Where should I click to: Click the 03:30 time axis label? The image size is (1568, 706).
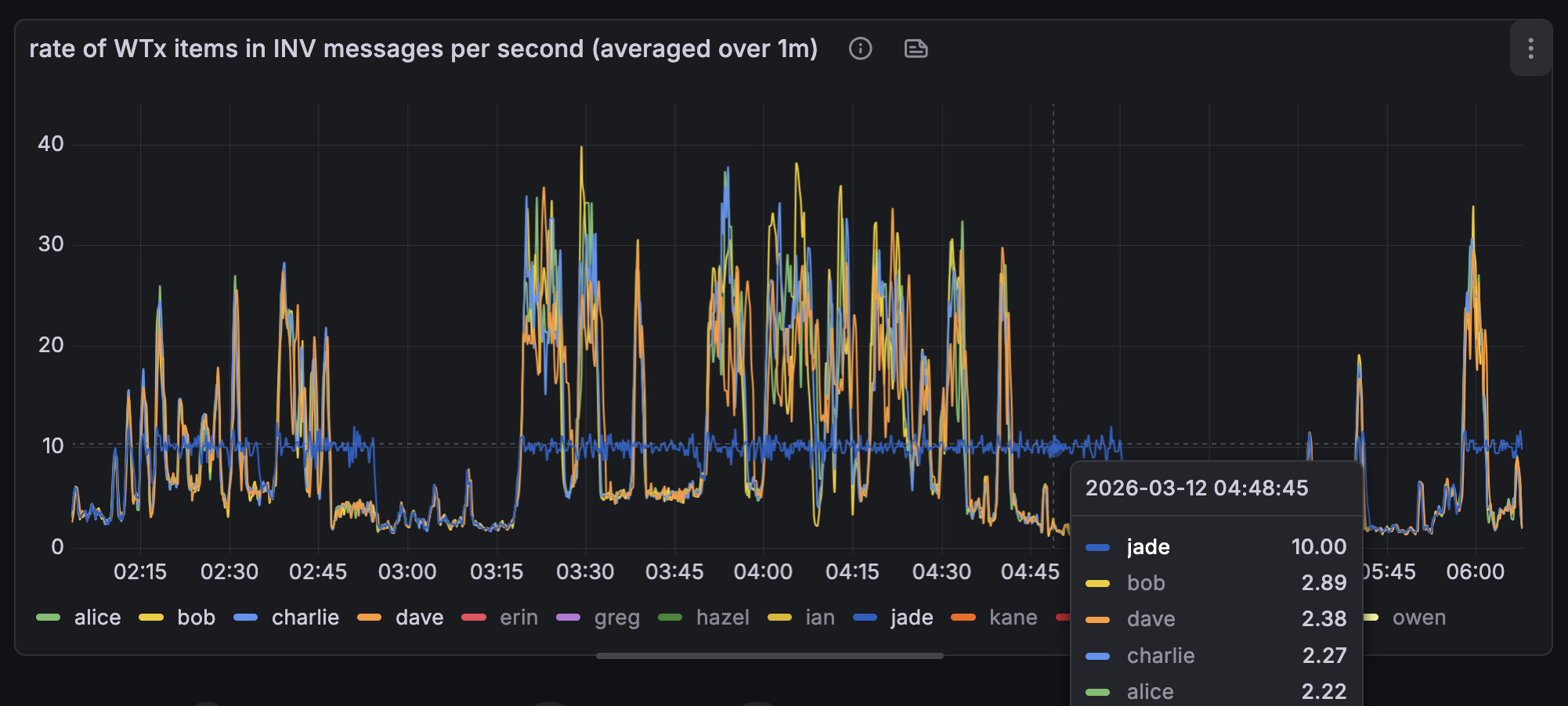pos(585,572)
